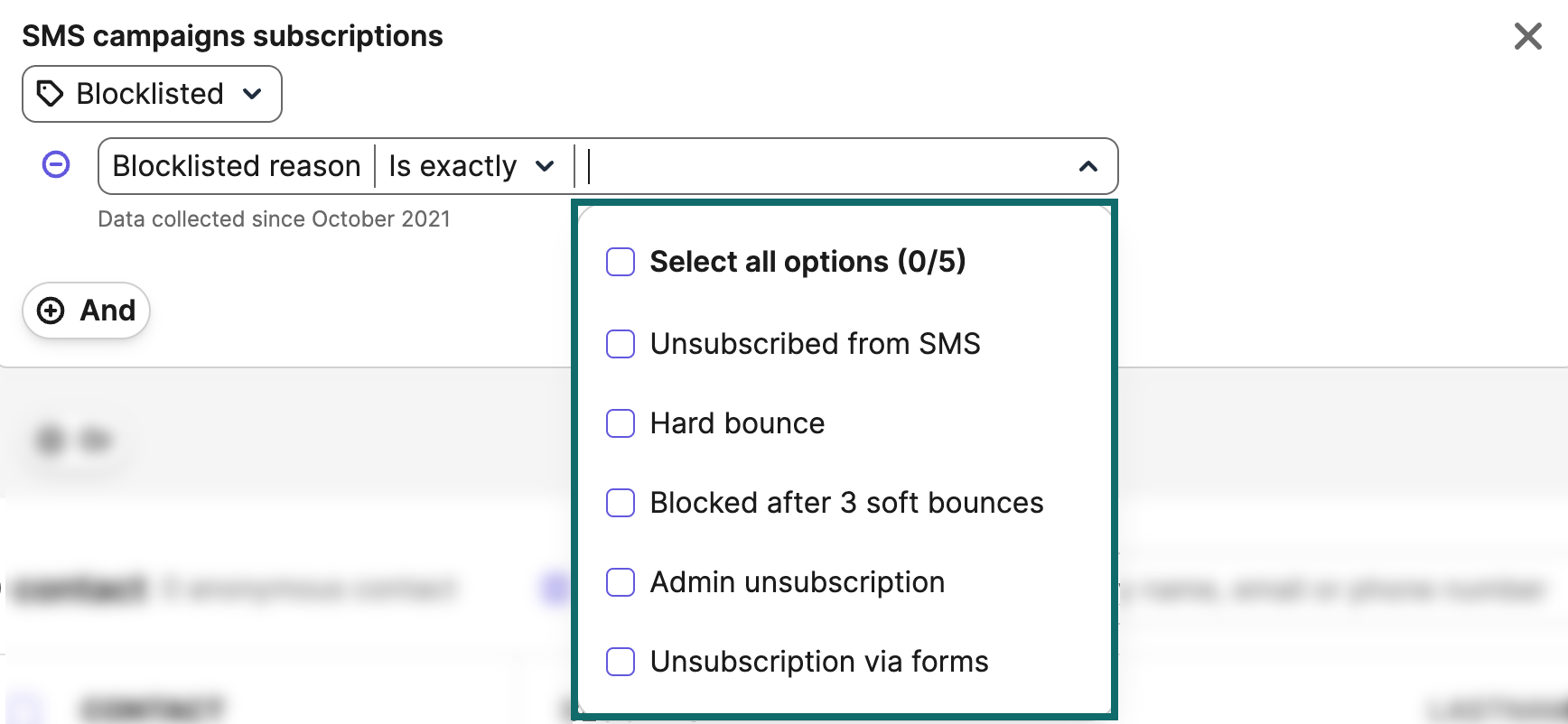The height and width of the screenshot is (724, 1568).
Task: Pick the Unsubscribed from SMS option label
Action: 815,344
